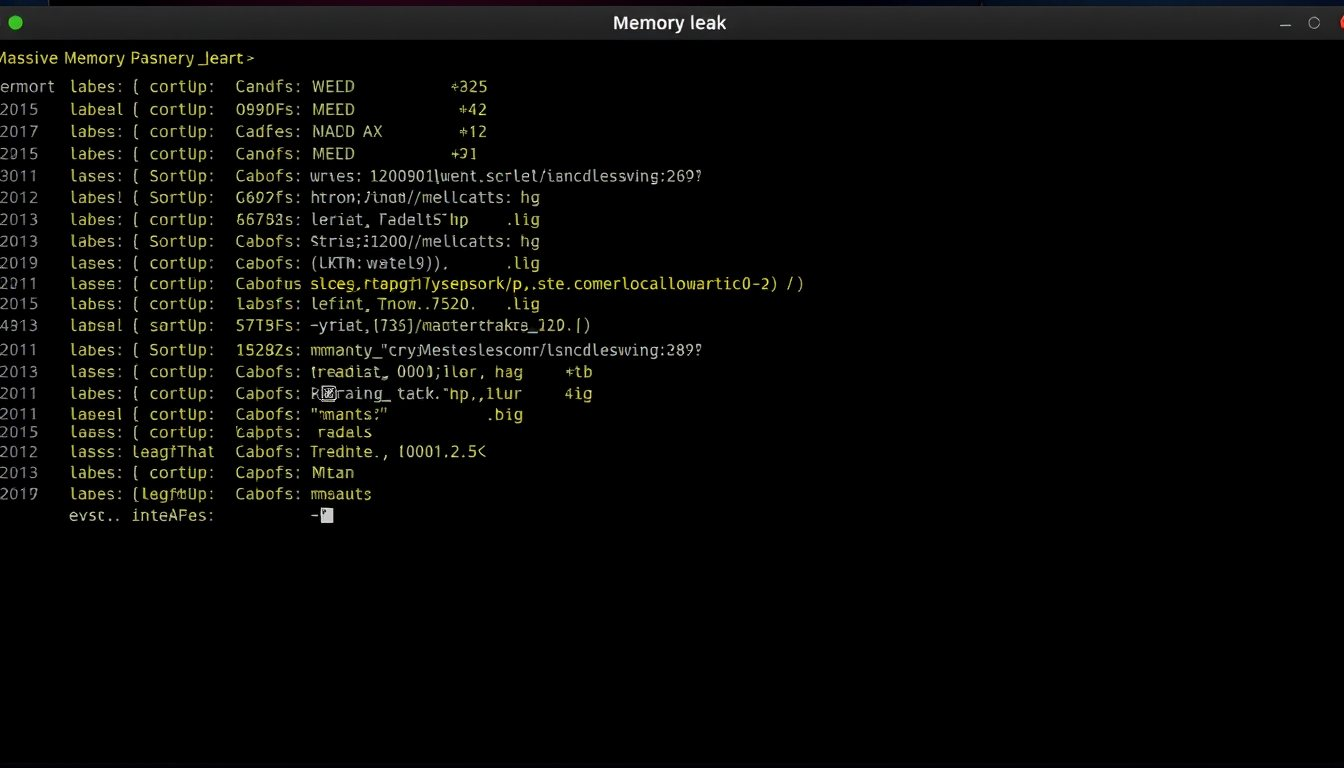
Task: Click the row number "4313"
Action: [19, 326]
